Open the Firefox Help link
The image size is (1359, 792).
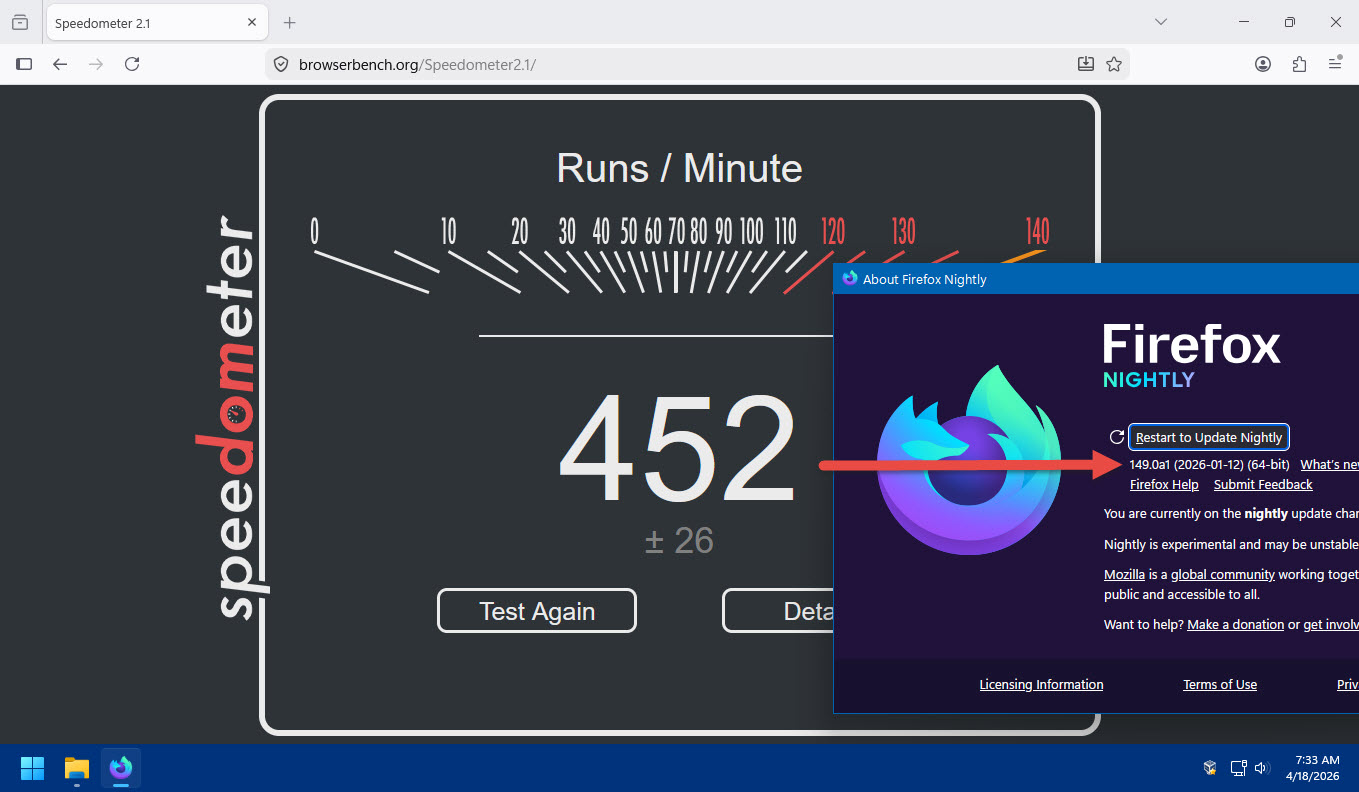click(x=1164, y=485)
